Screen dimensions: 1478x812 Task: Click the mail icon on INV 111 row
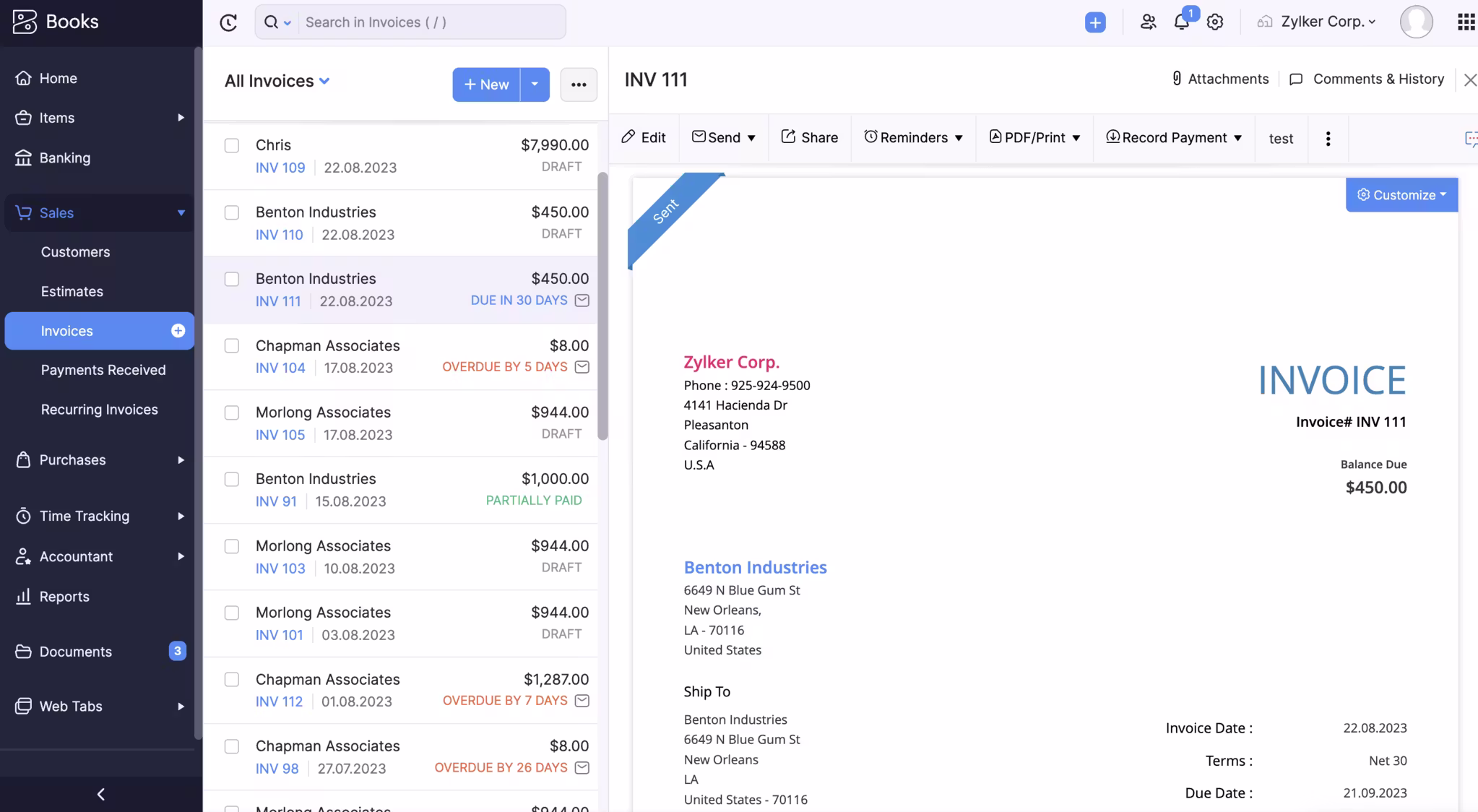point(582,300)
